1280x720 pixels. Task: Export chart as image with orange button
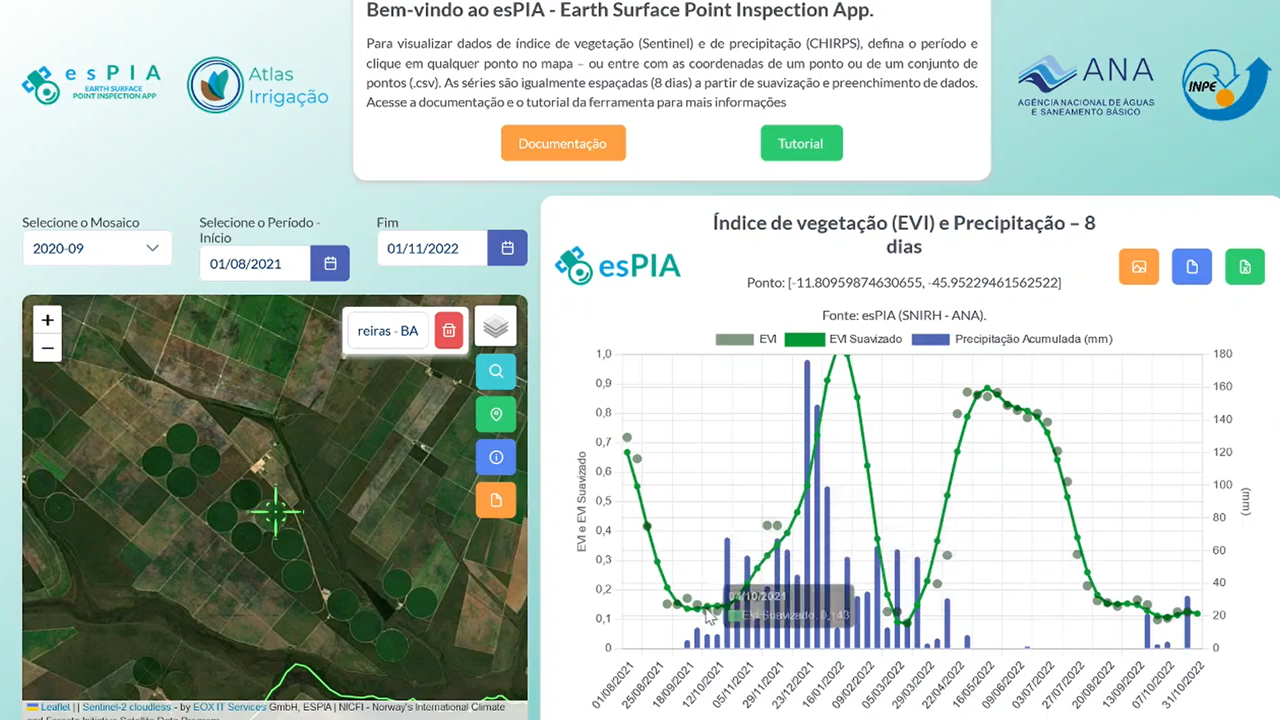click(1138, 267)
